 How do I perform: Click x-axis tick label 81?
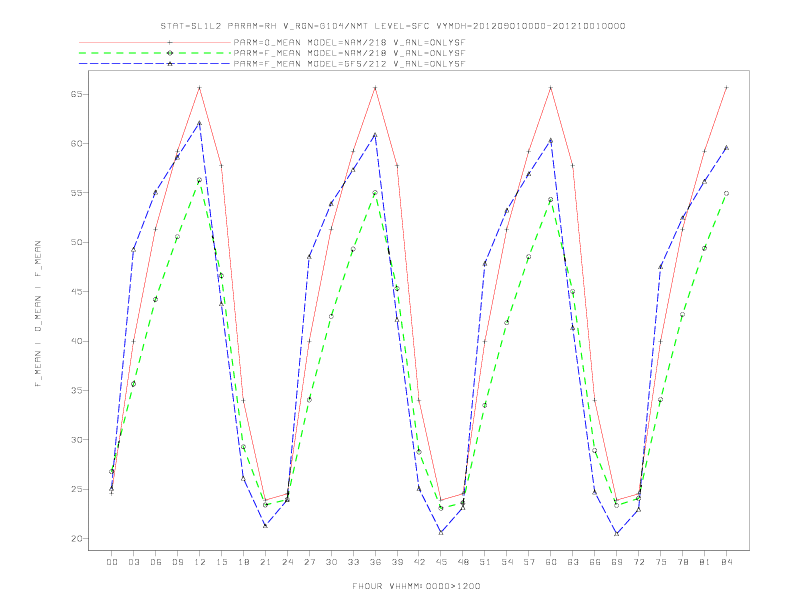[705, 562]
